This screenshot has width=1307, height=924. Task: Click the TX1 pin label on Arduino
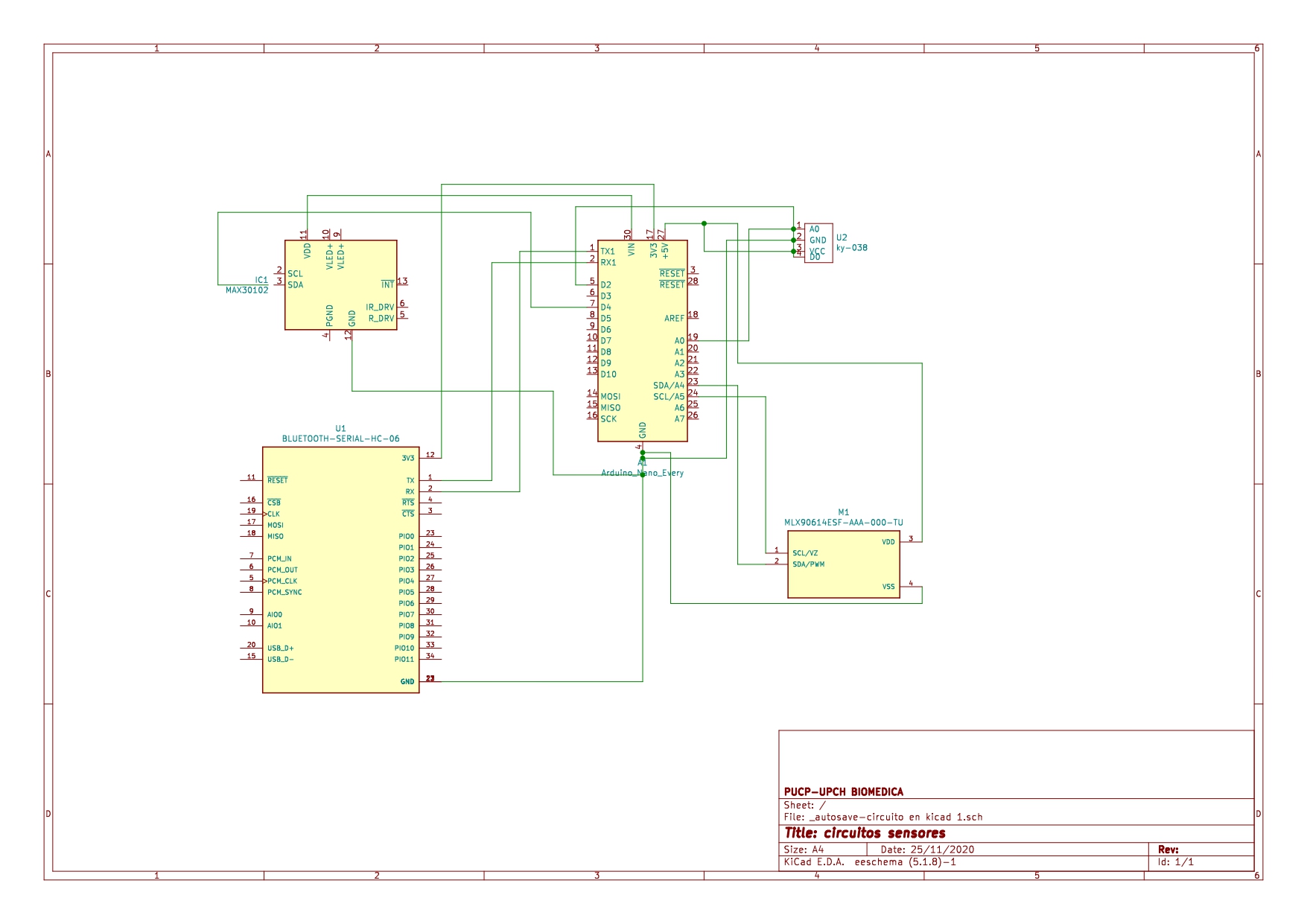pos(608,252)
